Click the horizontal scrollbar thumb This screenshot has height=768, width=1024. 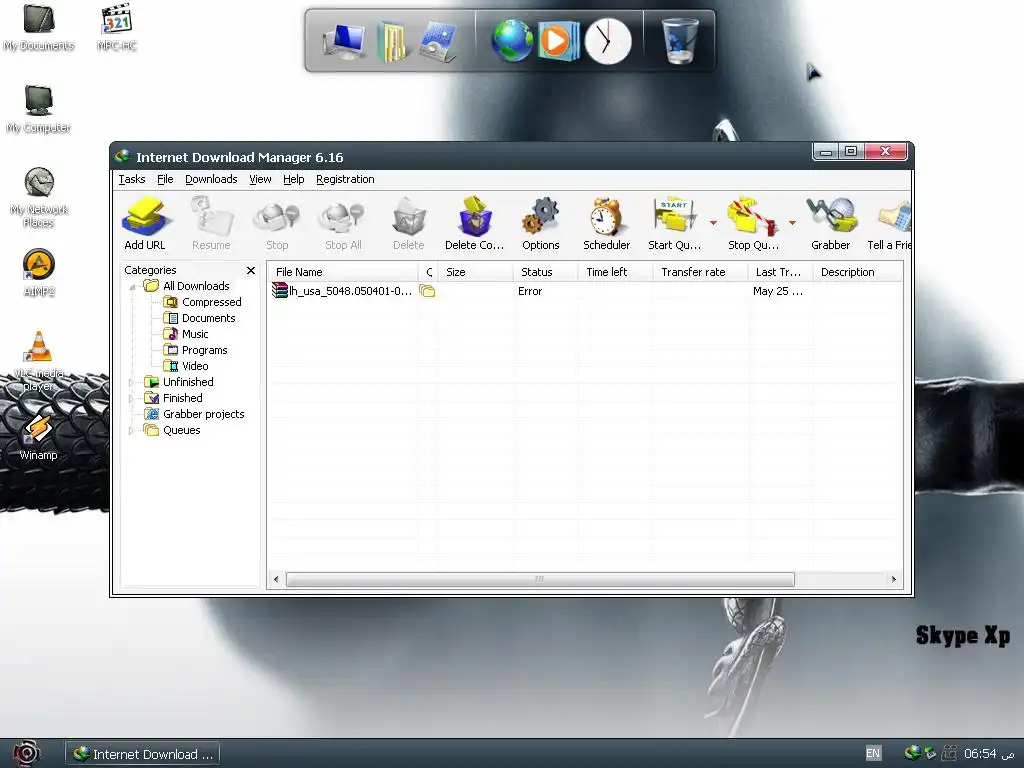coord(540,579)
